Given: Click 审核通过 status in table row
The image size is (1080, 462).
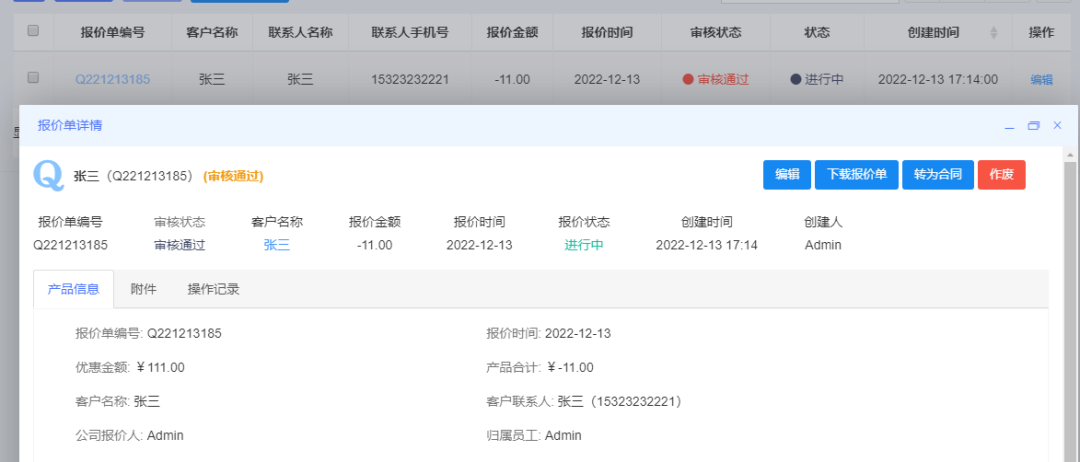Looking at the screenshot, I should coord(716,80).
